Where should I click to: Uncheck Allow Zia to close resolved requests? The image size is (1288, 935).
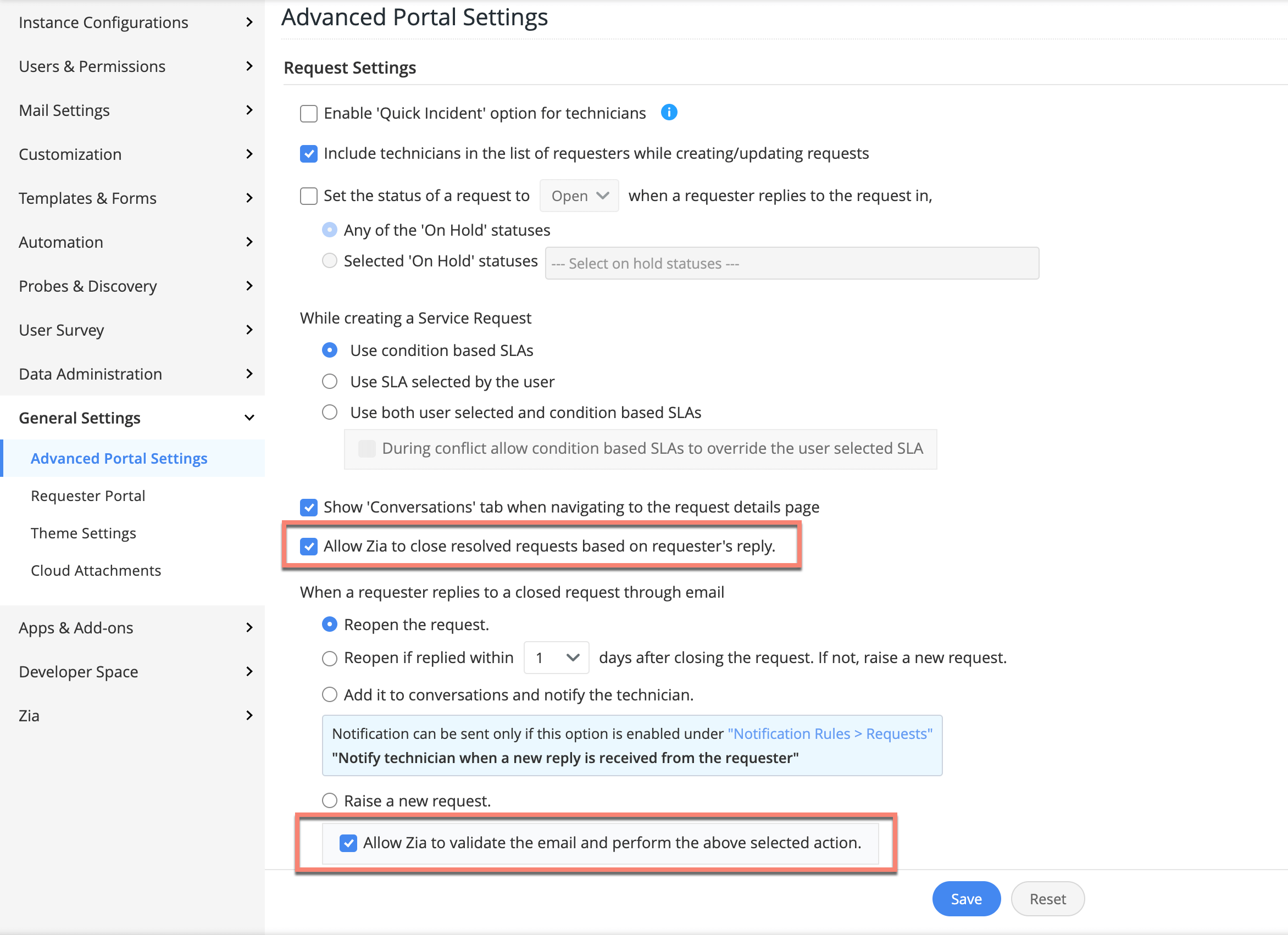coord(308,546)
